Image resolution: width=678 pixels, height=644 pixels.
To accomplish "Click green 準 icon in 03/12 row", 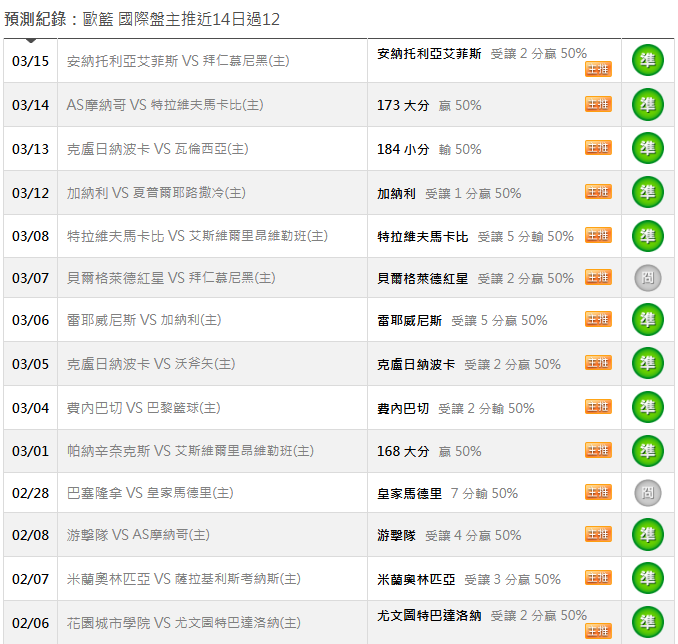I will pyautogui.click(x=647, y=192).
